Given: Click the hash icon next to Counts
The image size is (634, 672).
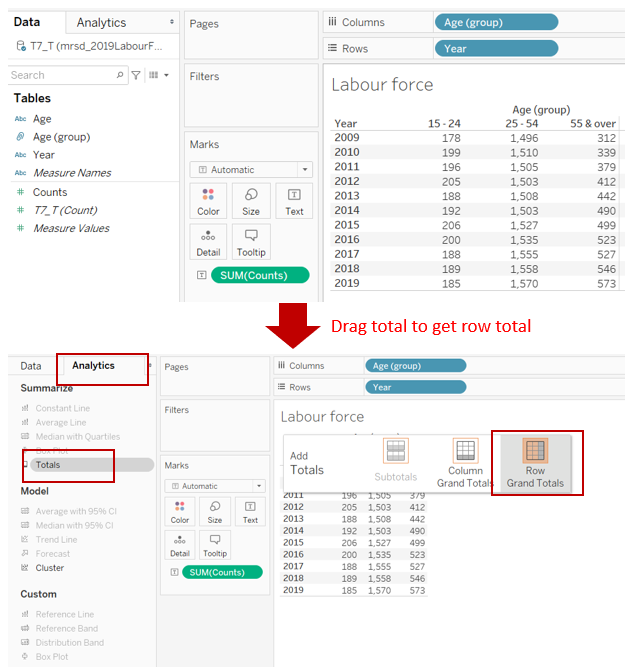Looking at the screenshot, I should coord(21,192).
